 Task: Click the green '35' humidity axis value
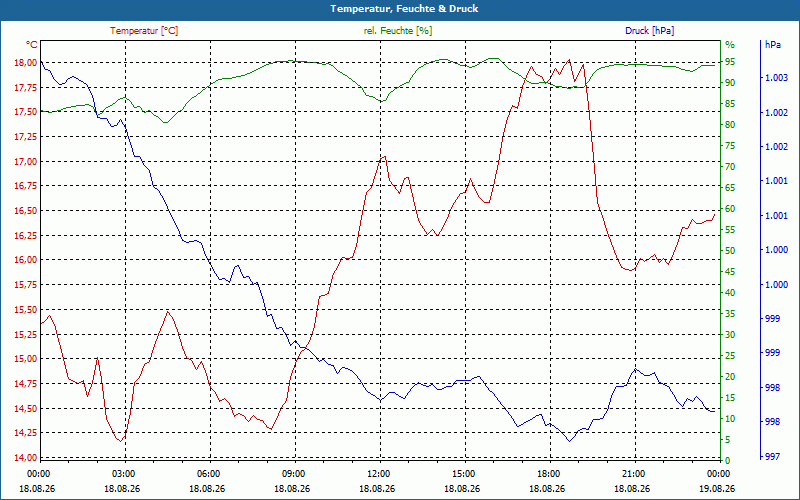coord(730,314)
